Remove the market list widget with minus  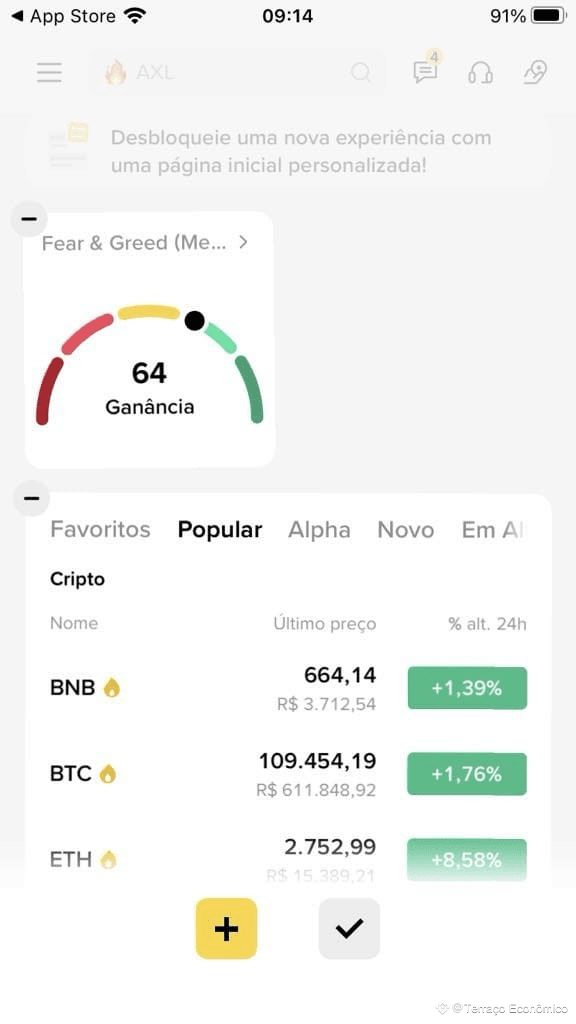(31, 498)
